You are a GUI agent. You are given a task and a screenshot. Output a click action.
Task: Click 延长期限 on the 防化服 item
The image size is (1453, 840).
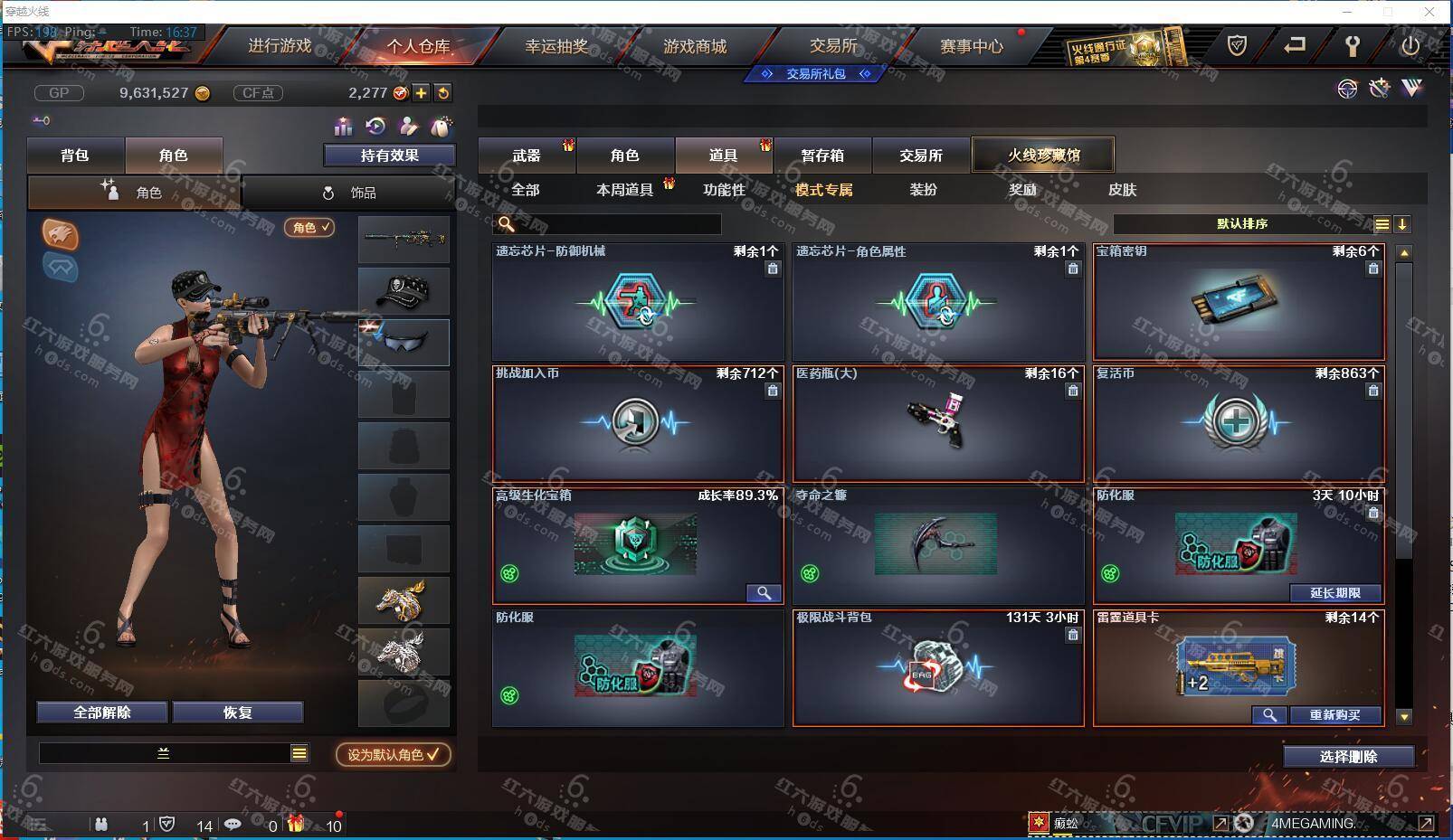(x=1335, y=592)
